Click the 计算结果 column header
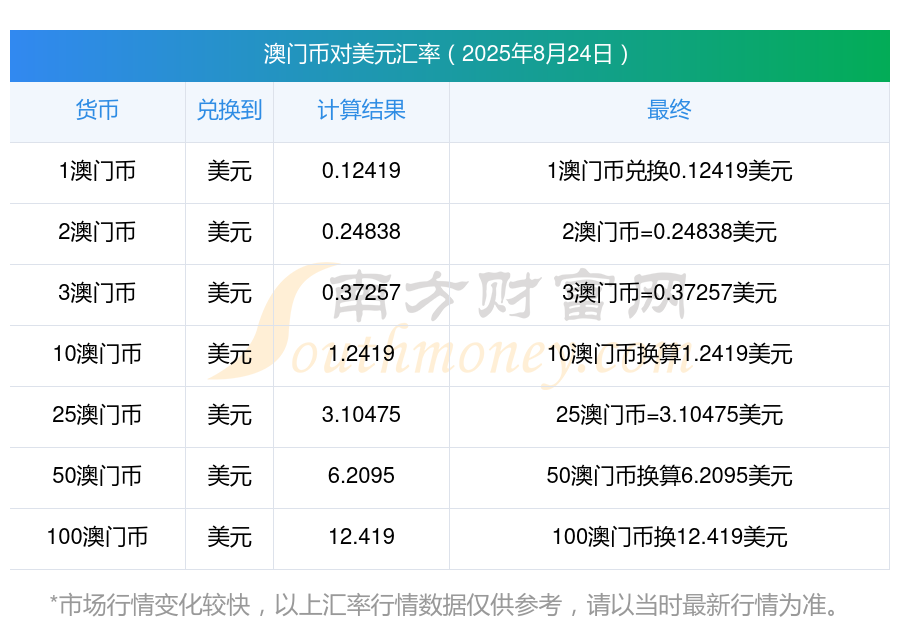900x636 pixels. [361, 110]
